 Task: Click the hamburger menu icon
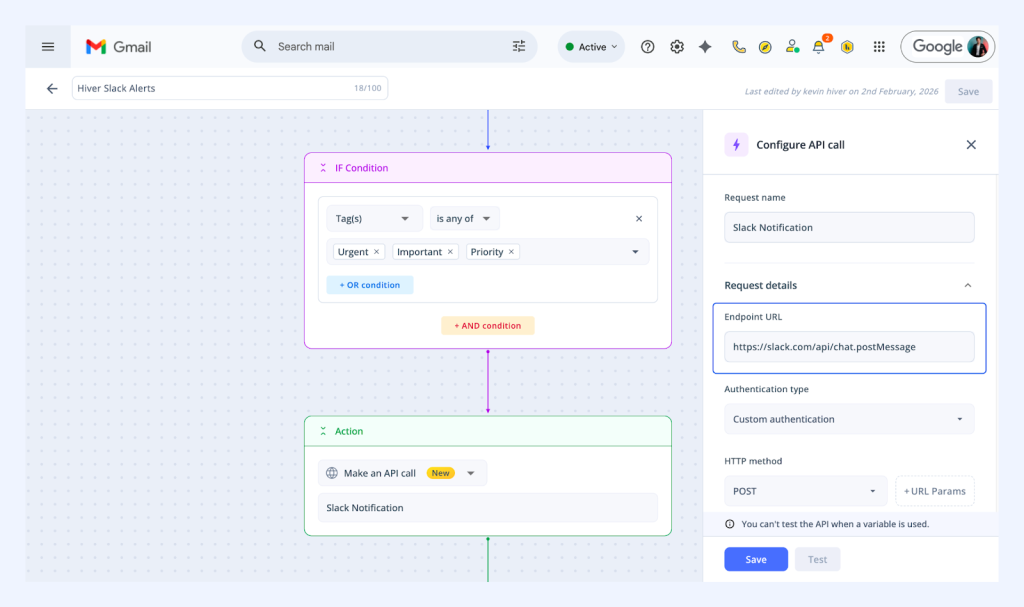pyautogui.click(x=47, y=46)
